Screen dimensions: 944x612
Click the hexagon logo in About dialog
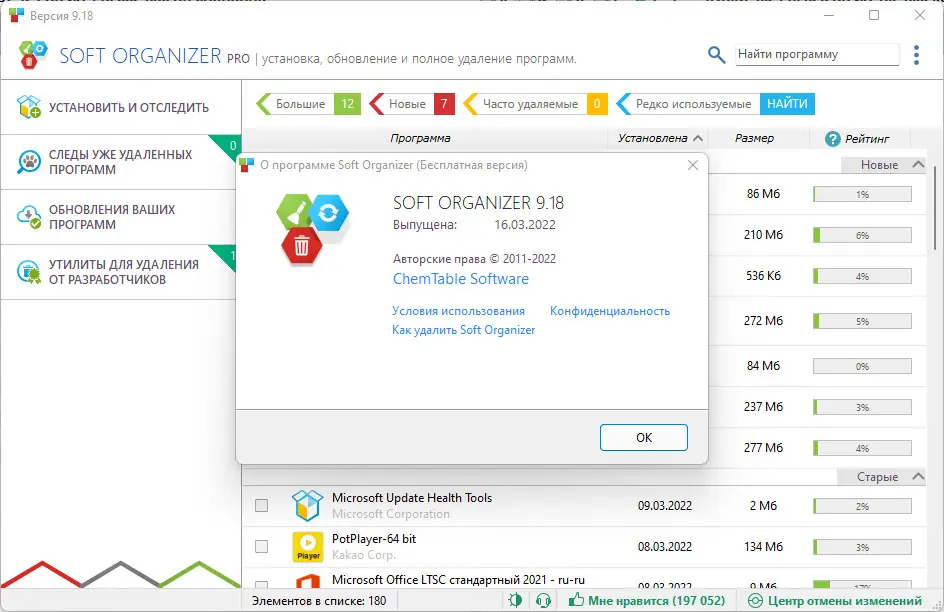click(312, 229)
